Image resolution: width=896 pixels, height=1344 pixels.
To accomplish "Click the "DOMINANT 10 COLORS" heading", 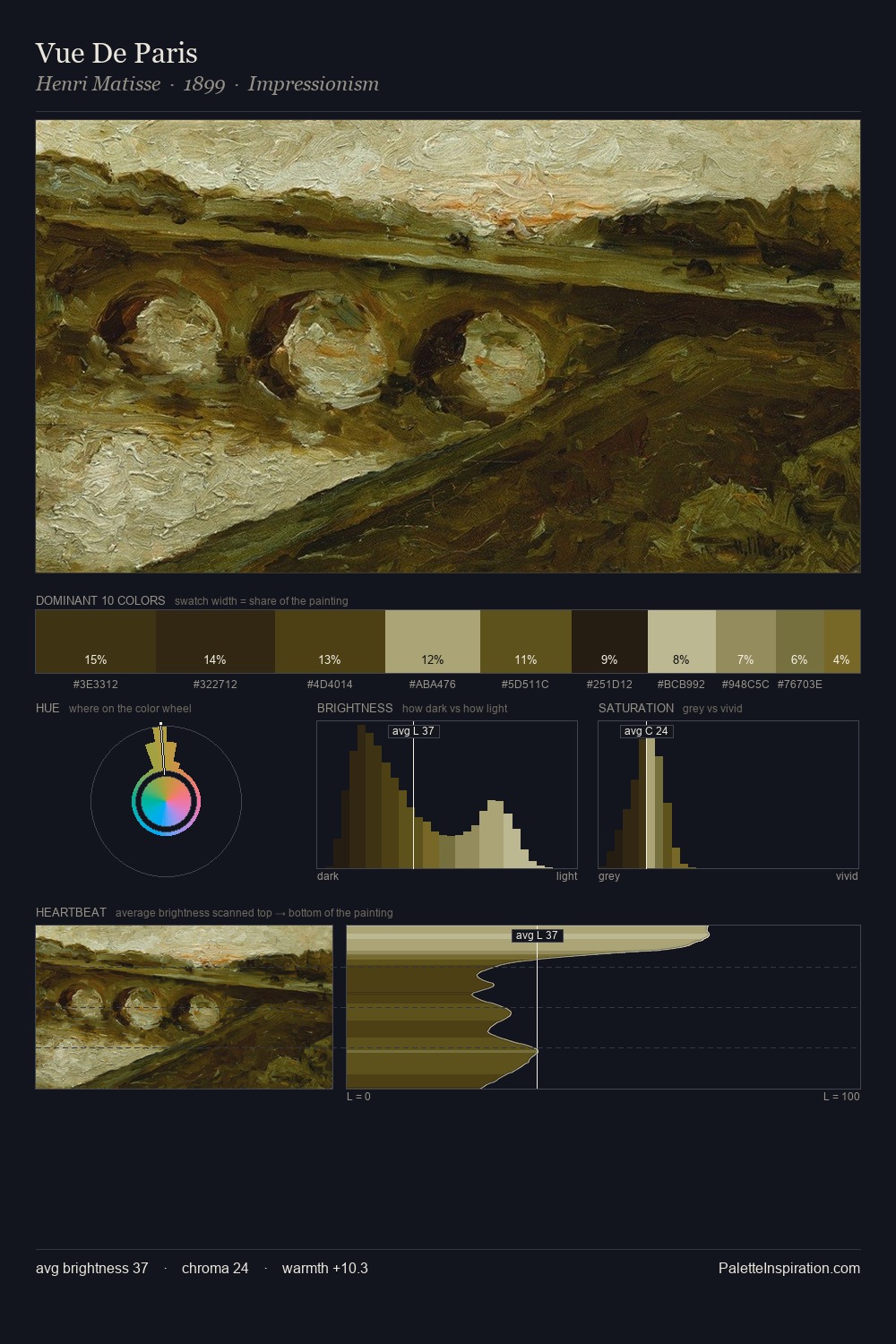I will [x=100, y=600].
